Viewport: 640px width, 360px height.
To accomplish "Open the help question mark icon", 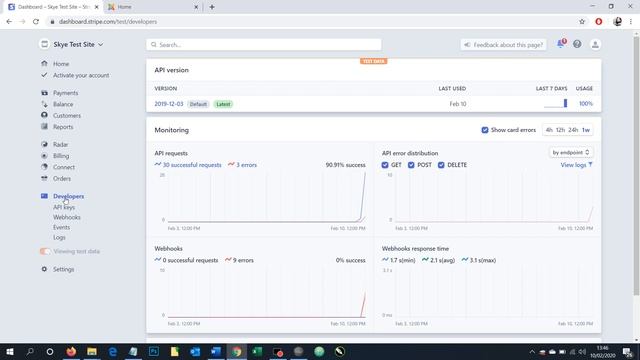I will (577, 44).
